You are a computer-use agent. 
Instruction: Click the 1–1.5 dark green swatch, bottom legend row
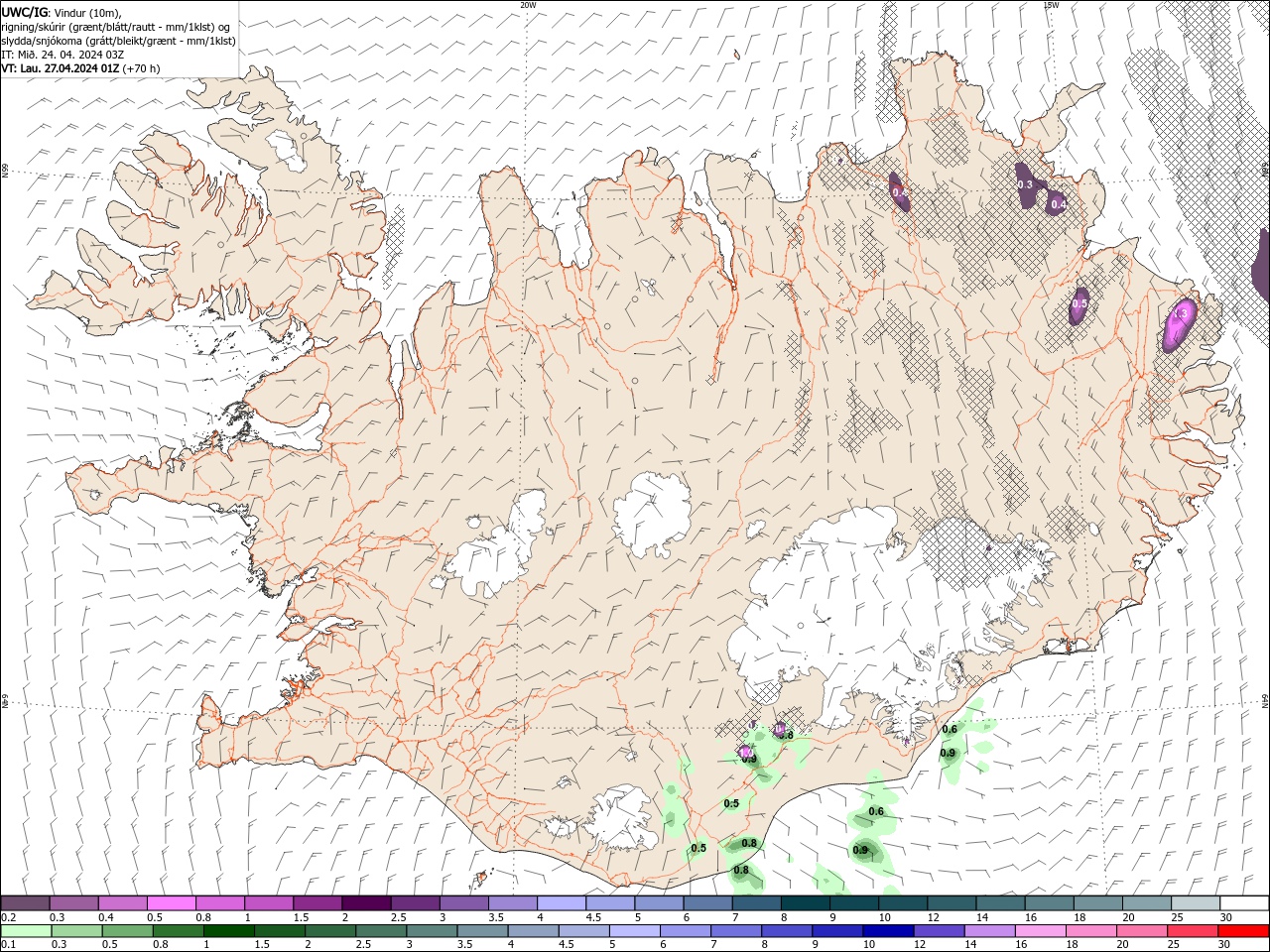(229, 931)
